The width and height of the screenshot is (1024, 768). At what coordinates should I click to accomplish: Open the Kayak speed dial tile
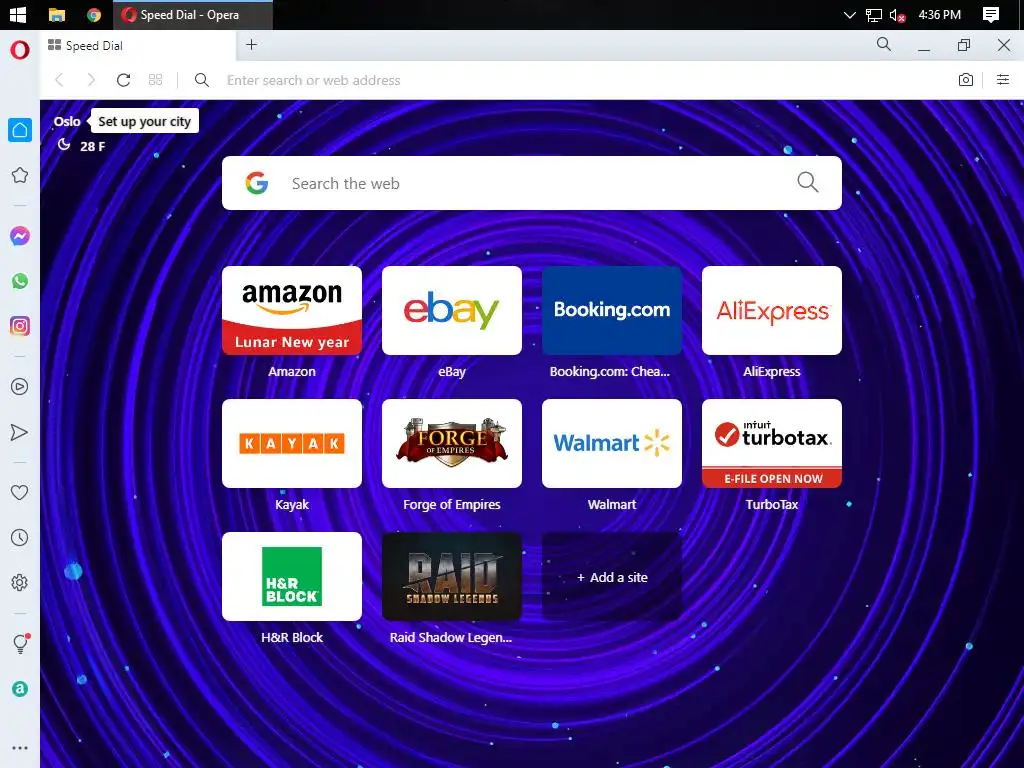pyautogui.click(x=292, y=443)
